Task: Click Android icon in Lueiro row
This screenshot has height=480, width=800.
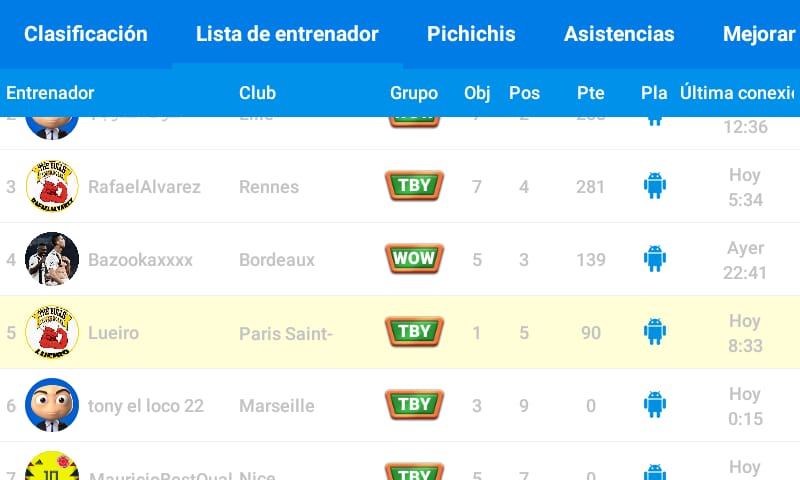Action: tap(655, 331)
